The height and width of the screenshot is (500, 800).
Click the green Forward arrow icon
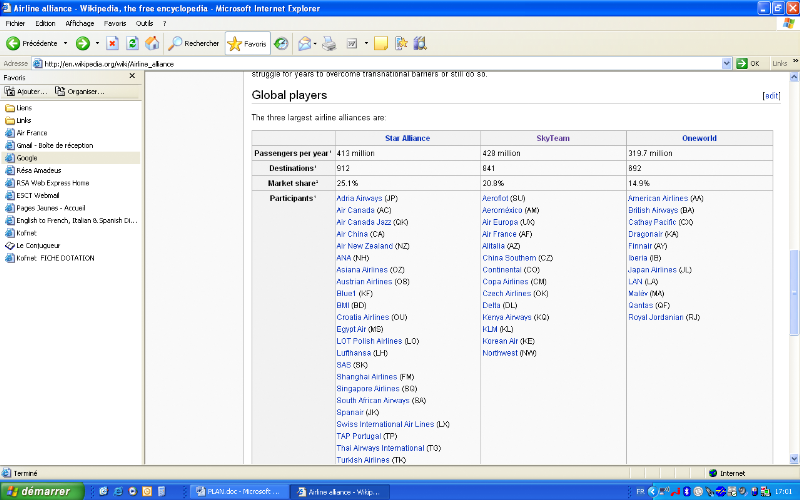pos(82,43)
